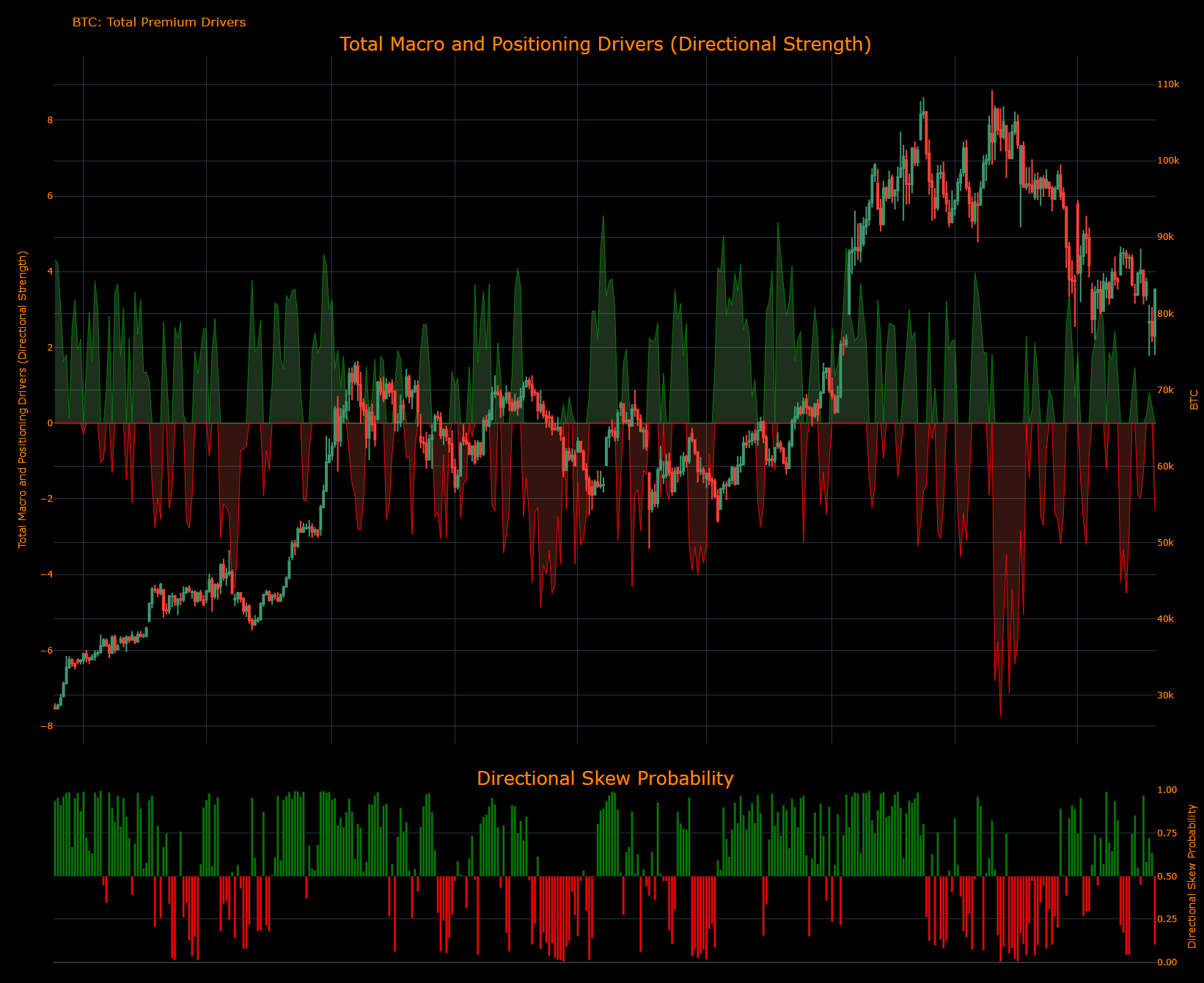The height and width of the screenshot is (983, 1204).
Task: Click the left axis value −6
Action: [47, 651]
